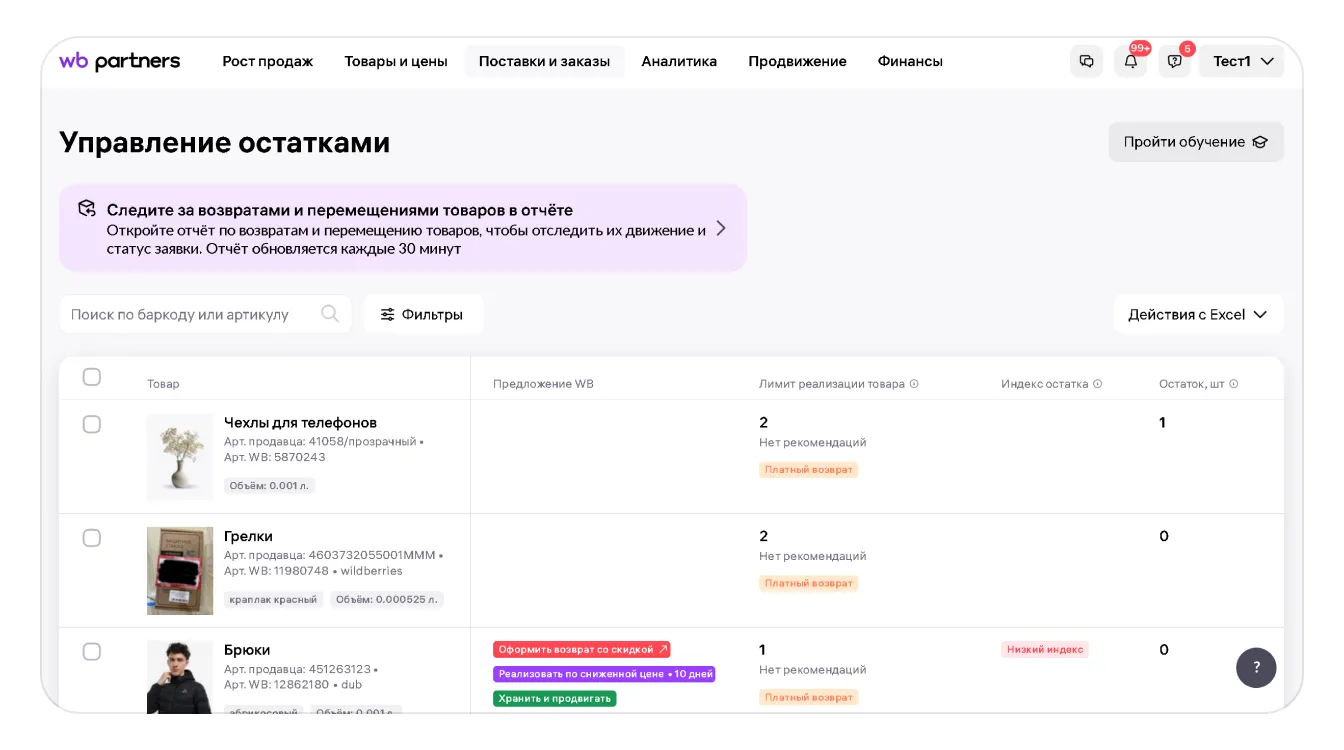Open the Тест1 account dropdown
The image size is (1344, 750).
click(1241, 61)
